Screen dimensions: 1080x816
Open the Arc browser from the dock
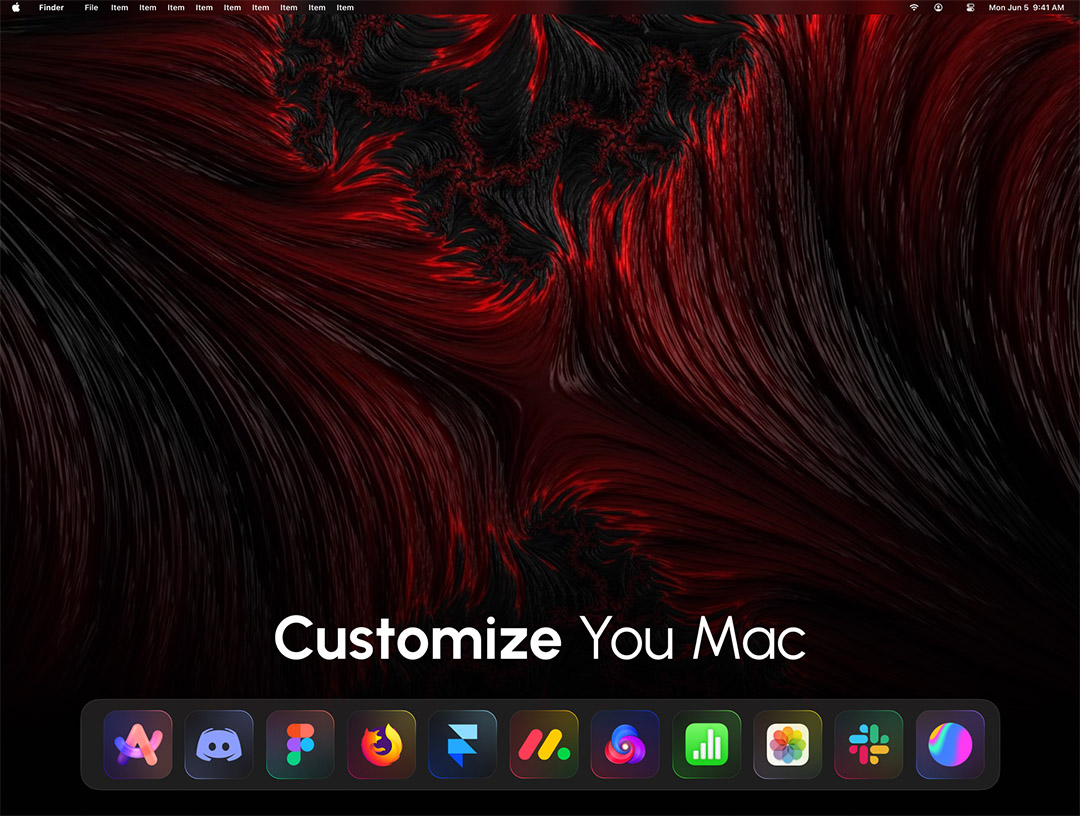click(138, 744)
